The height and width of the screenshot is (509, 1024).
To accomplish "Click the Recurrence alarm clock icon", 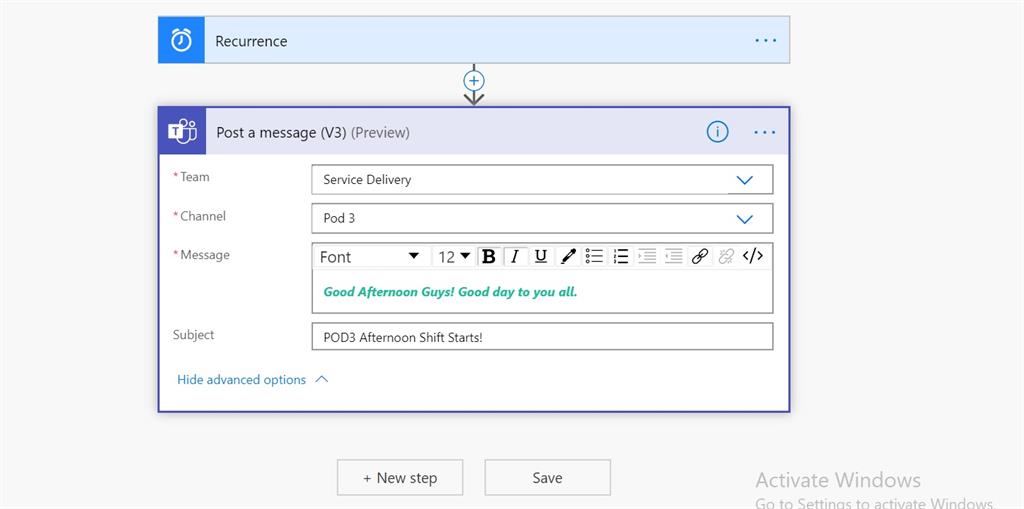I will click(x=181, y=41).
